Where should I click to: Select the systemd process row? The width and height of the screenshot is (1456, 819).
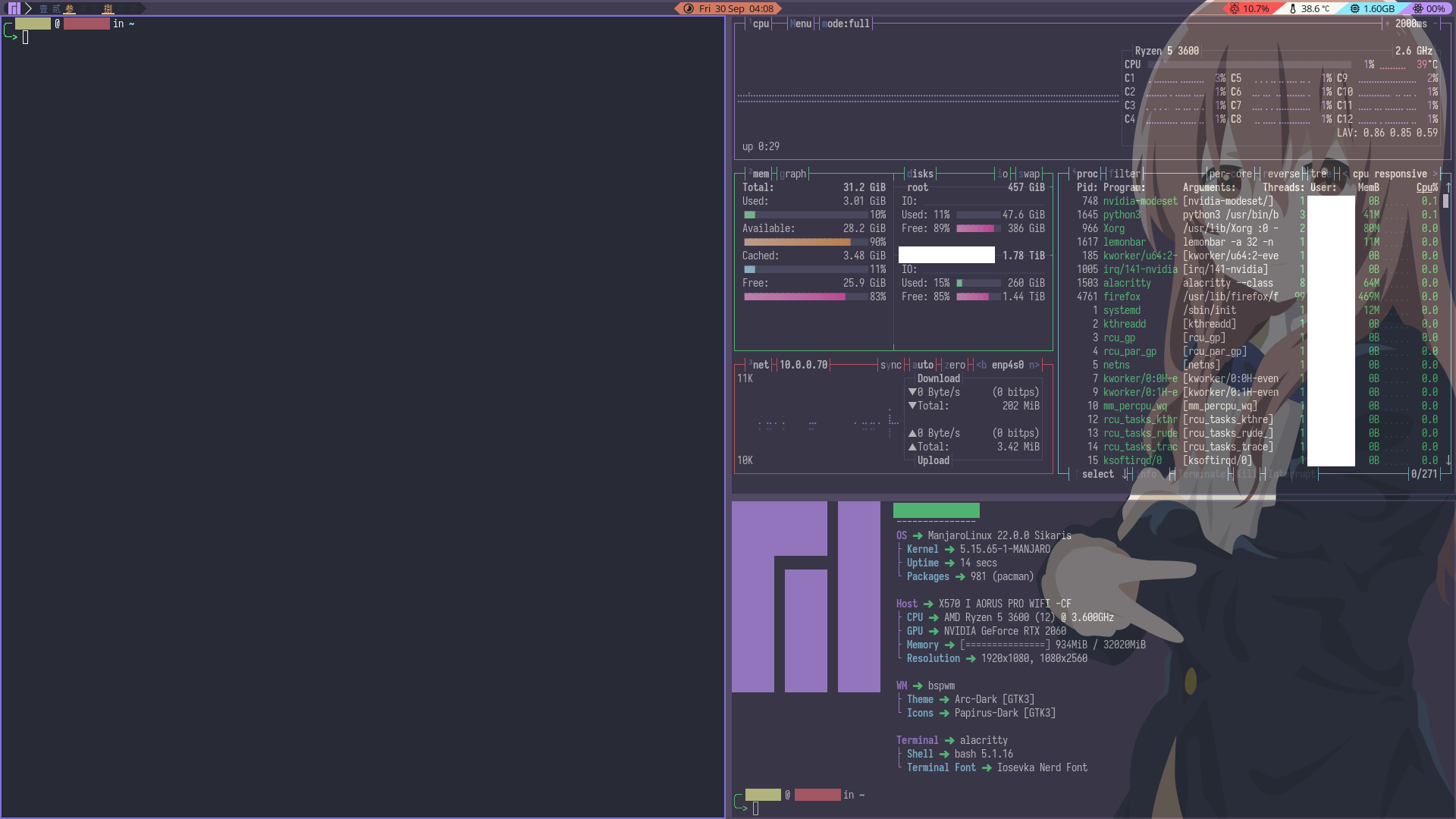[x=1257, y=310]
